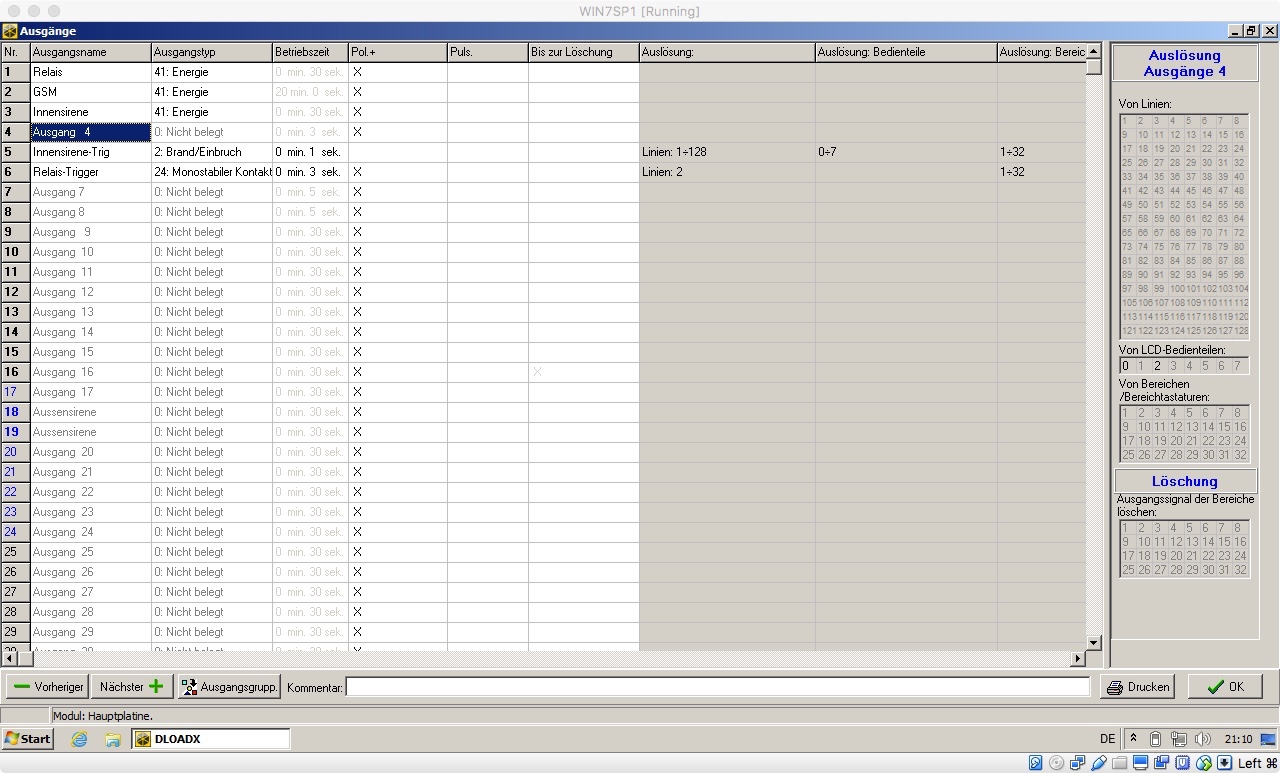This screenshot has width=1280, height=773.
Task: Click the VirtualBox shared folders status icon
Action: (1119, 763)
